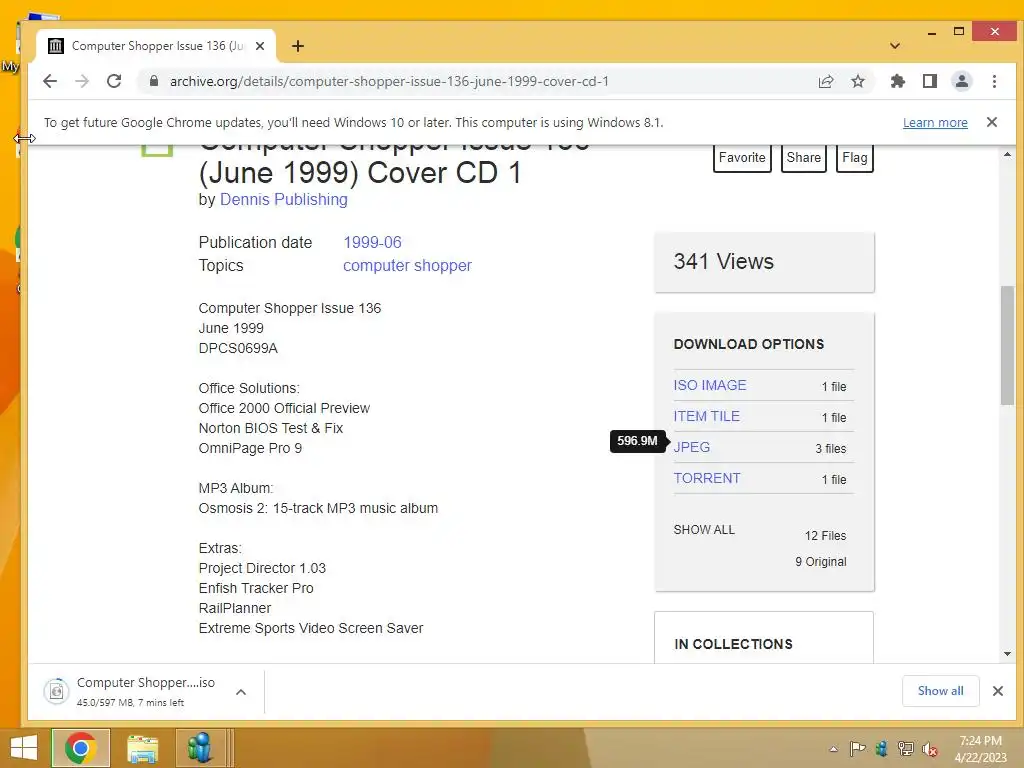Click the ITEM TILE download link

pyautogui.click(x=707, y=416)
